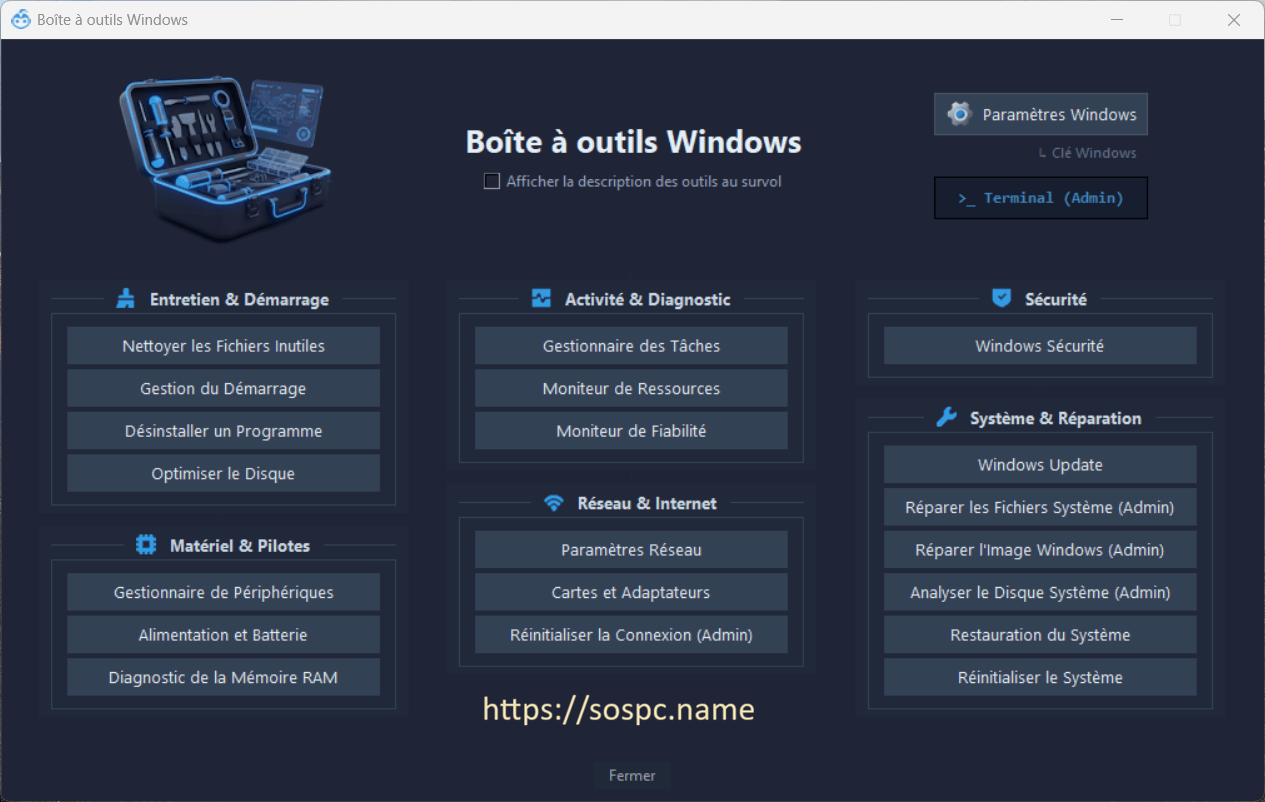Click the Réseau & Internet section title
This screenshot has width=1265, height=802.
tap(647, 503)
